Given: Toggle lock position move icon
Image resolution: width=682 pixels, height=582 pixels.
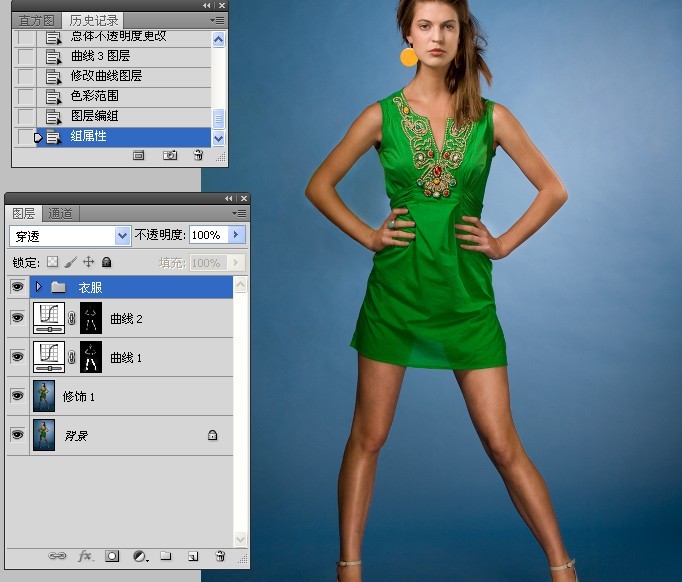Looking at the screenshot, I should pos(89,262).
